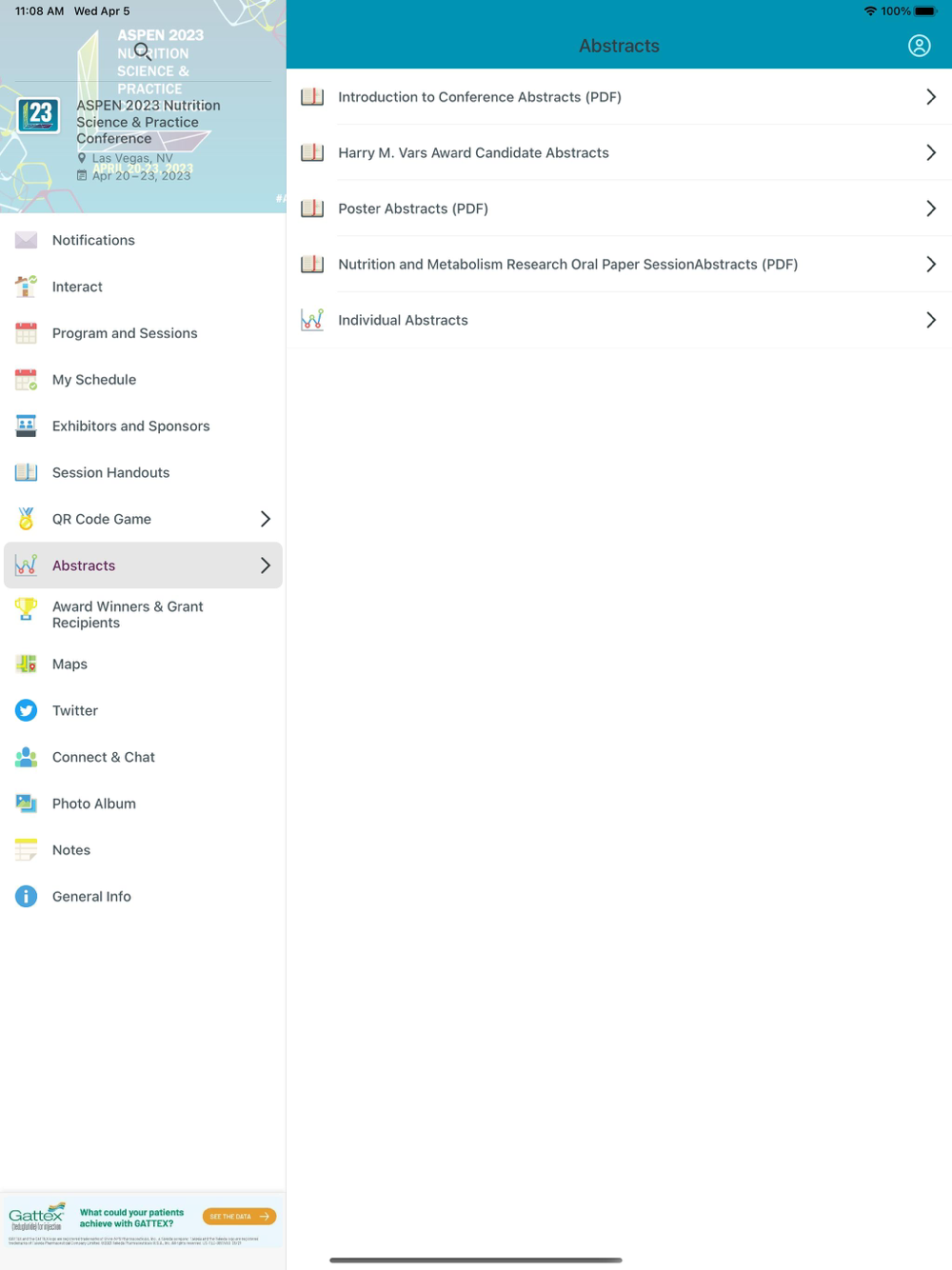Tap the Wi-Fi status icon

point(870,11)
